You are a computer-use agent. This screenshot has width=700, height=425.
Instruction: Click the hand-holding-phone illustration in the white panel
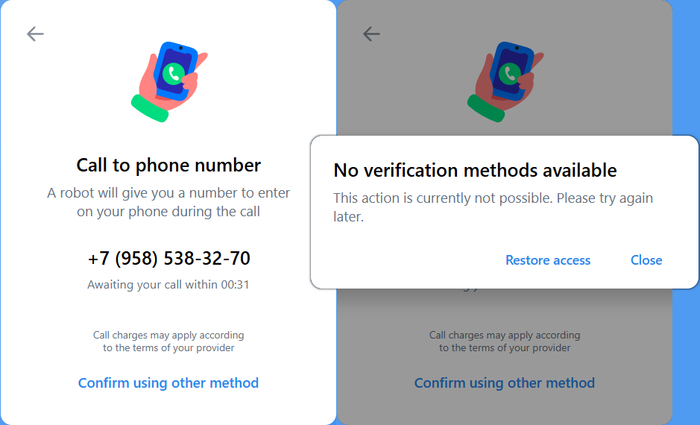pyautogui.click(x=169, y=81)
